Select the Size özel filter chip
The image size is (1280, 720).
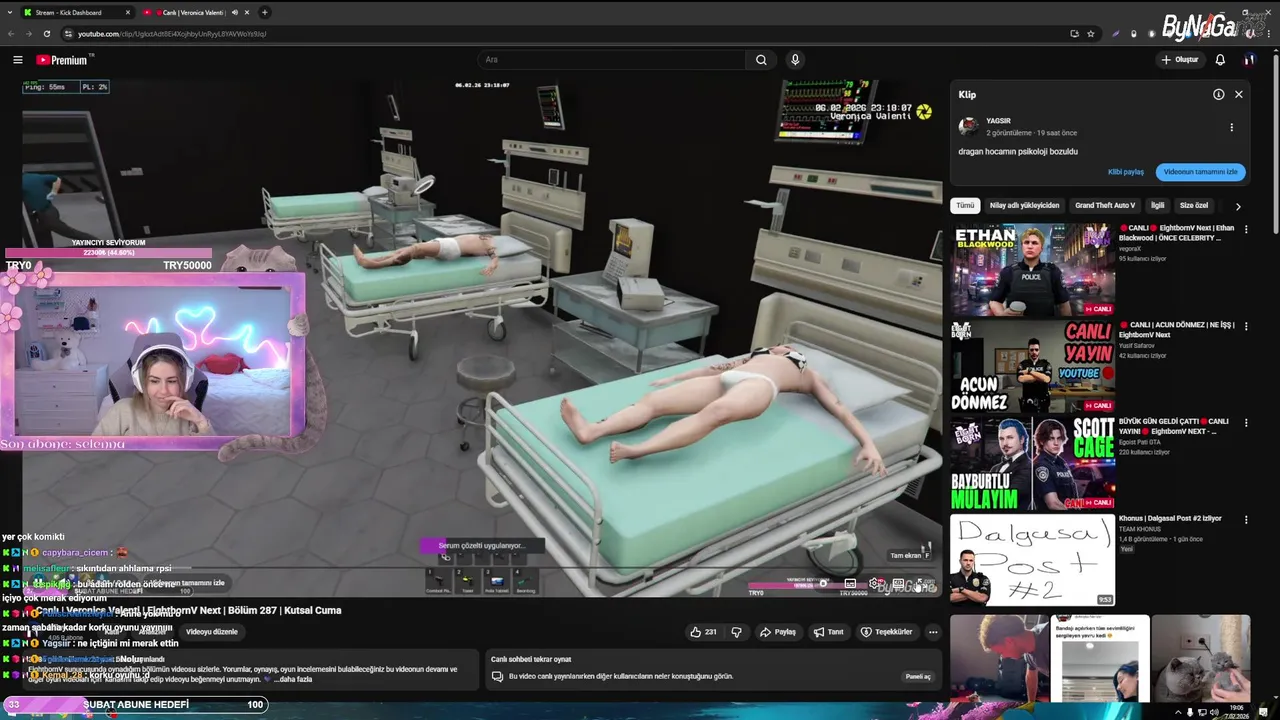coord(1194,205)
